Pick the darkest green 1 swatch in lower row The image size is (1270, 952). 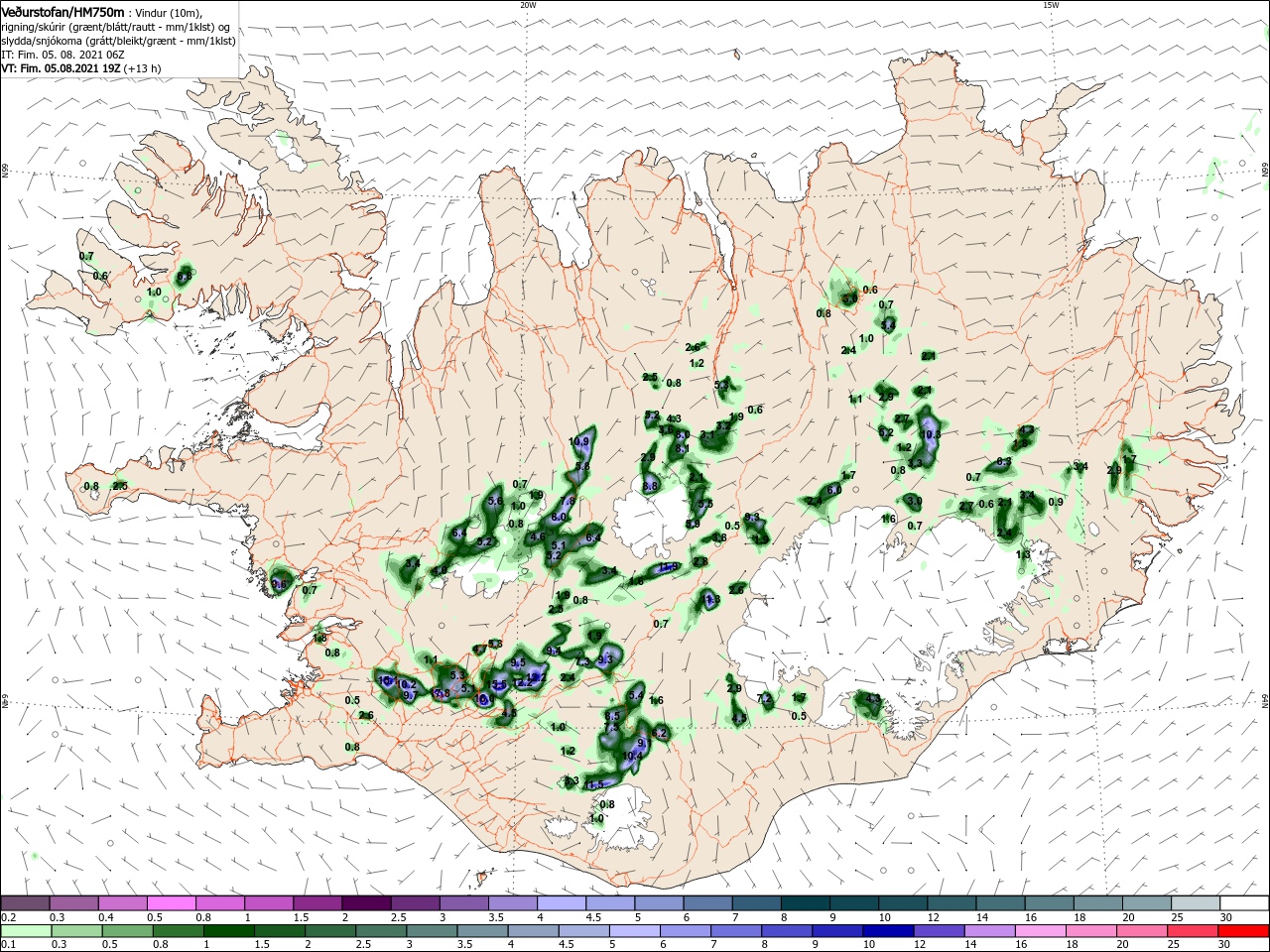(x=227, y=931)
